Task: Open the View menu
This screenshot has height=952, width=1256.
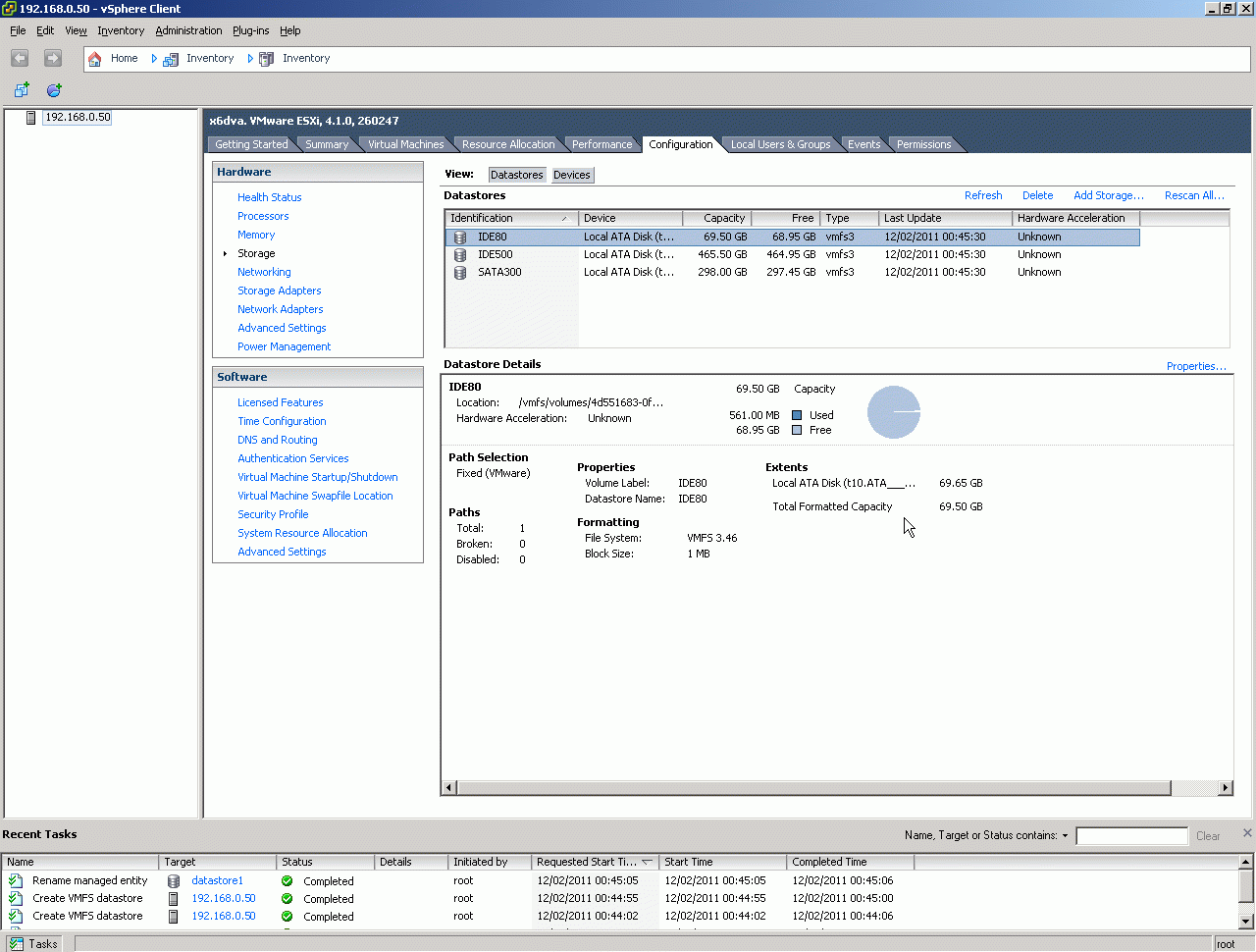Action: click(x=76, y=30)
